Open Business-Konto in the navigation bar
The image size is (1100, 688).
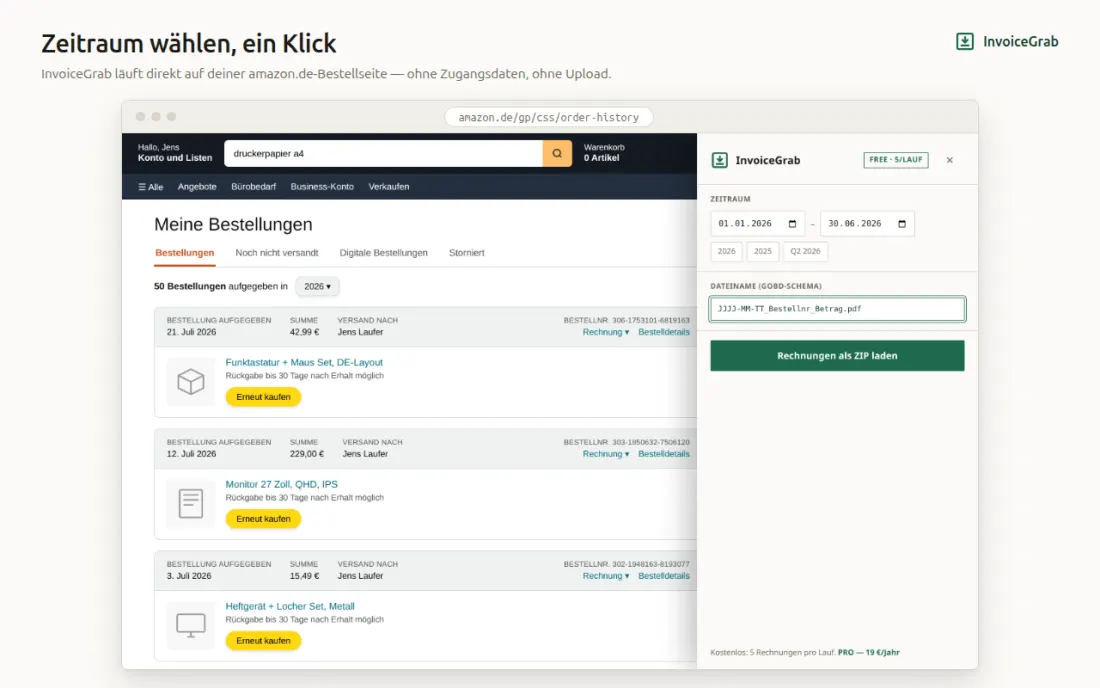[x=322, y=187]
